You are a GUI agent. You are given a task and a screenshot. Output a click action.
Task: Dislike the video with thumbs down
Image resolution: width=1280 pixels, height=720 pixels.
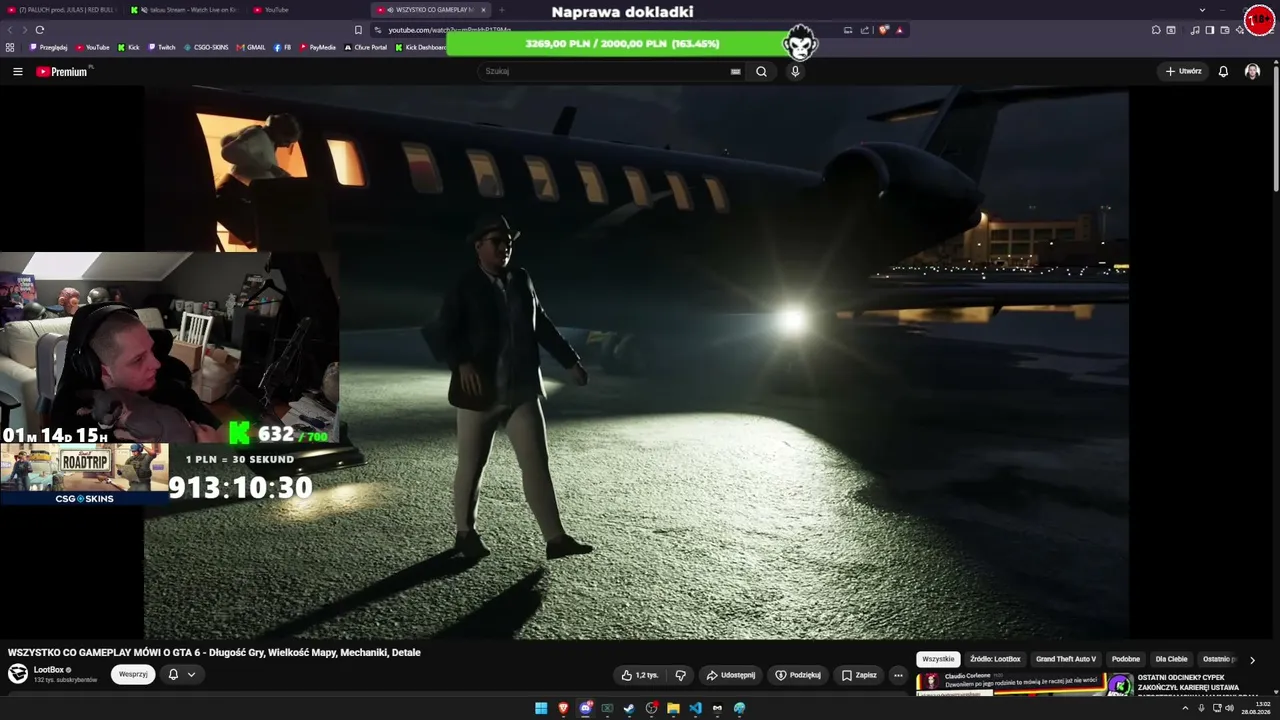click(680, 675)
